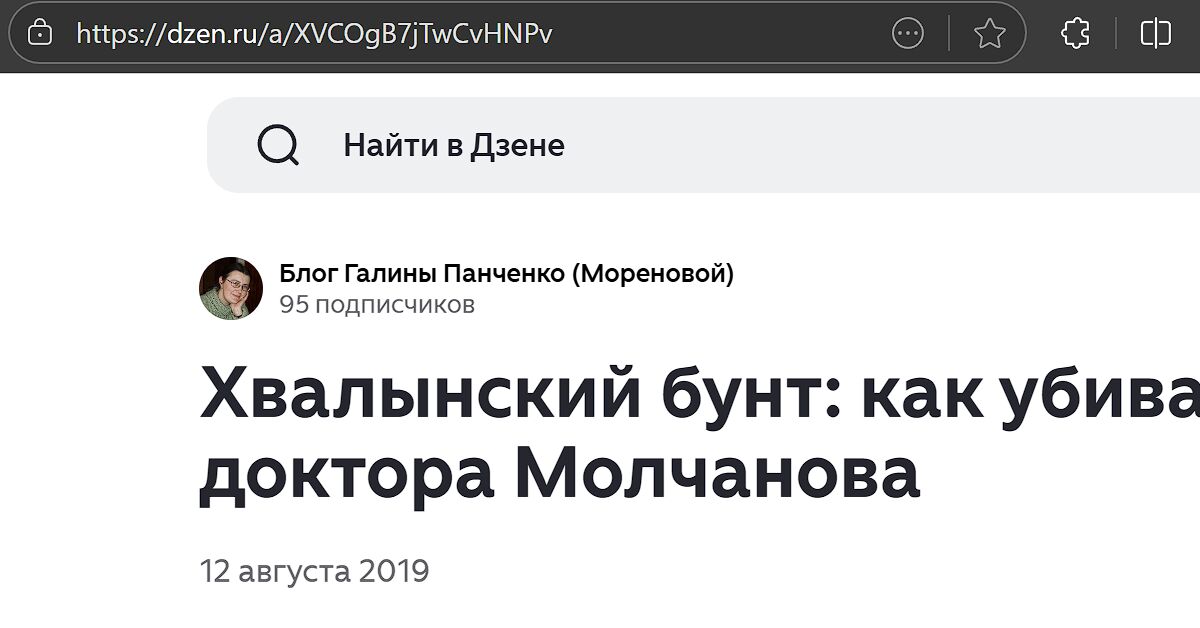
Task: Click the publish date "12 августа 2019"
Action: [314, 571]
